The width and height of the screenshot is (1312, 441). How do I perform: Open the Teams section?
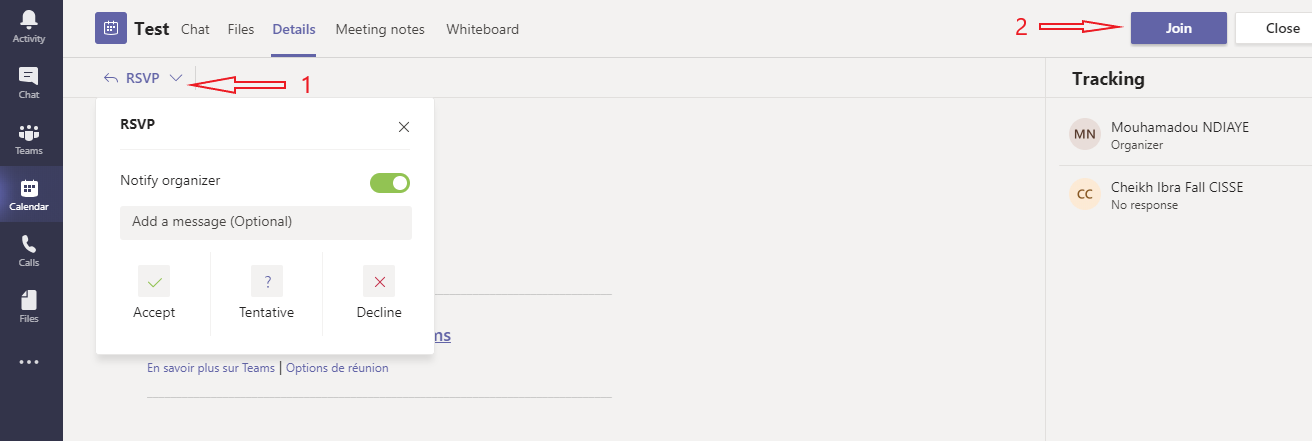tap(29, 139)
